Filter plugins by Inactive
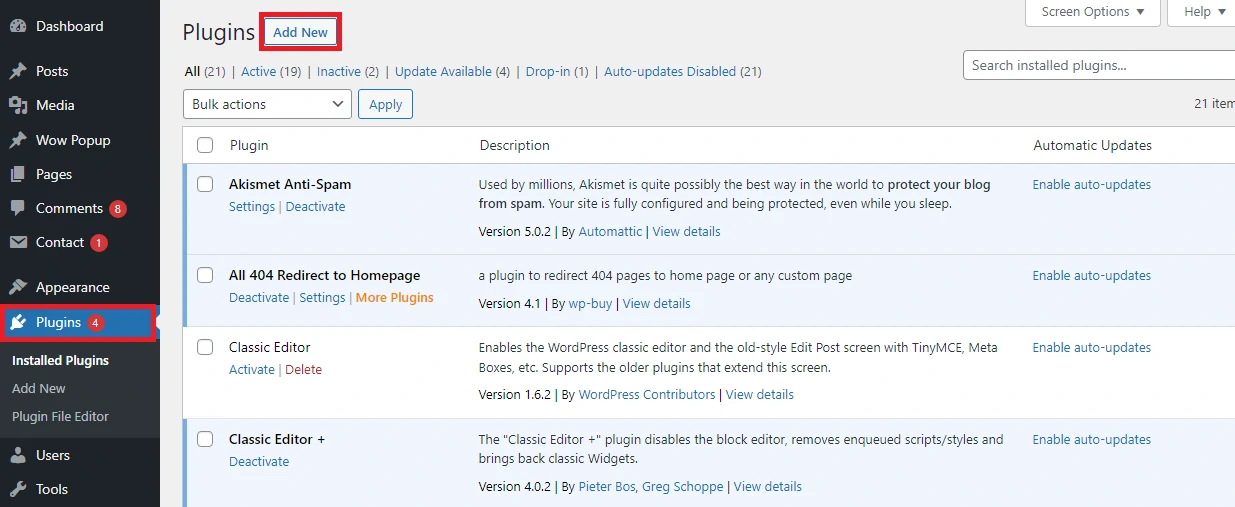 [338, 72]
